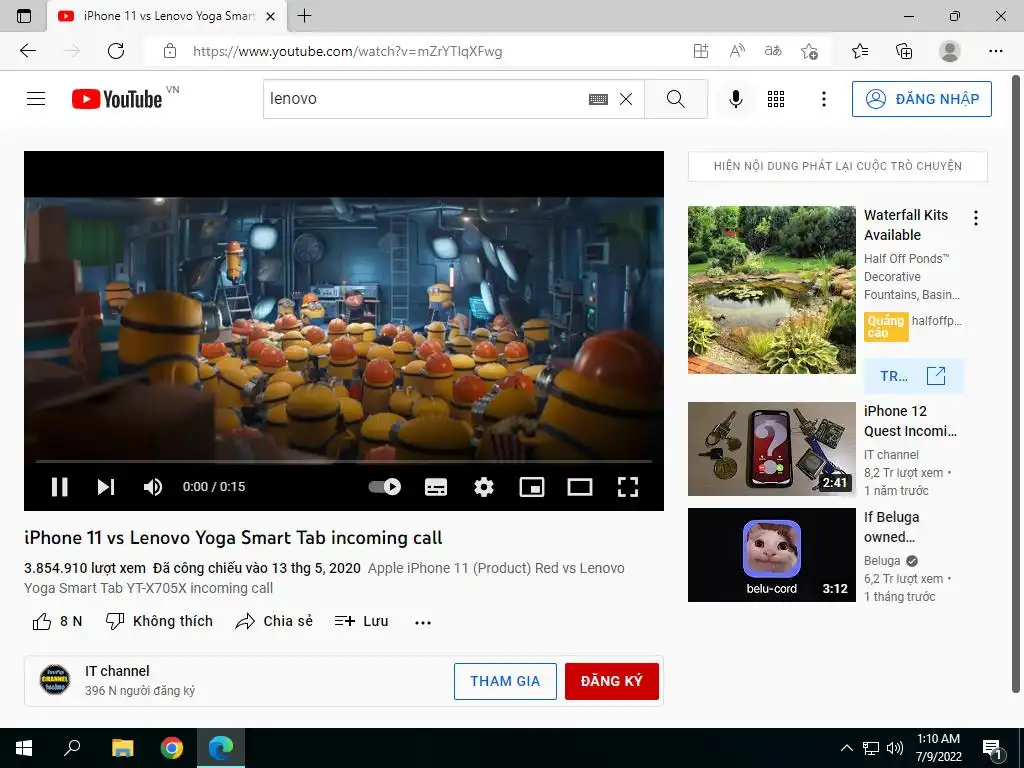The image size is (1024, 768).
Task: Open the YouTube hamburger guide menu
Action: (36, 99)
